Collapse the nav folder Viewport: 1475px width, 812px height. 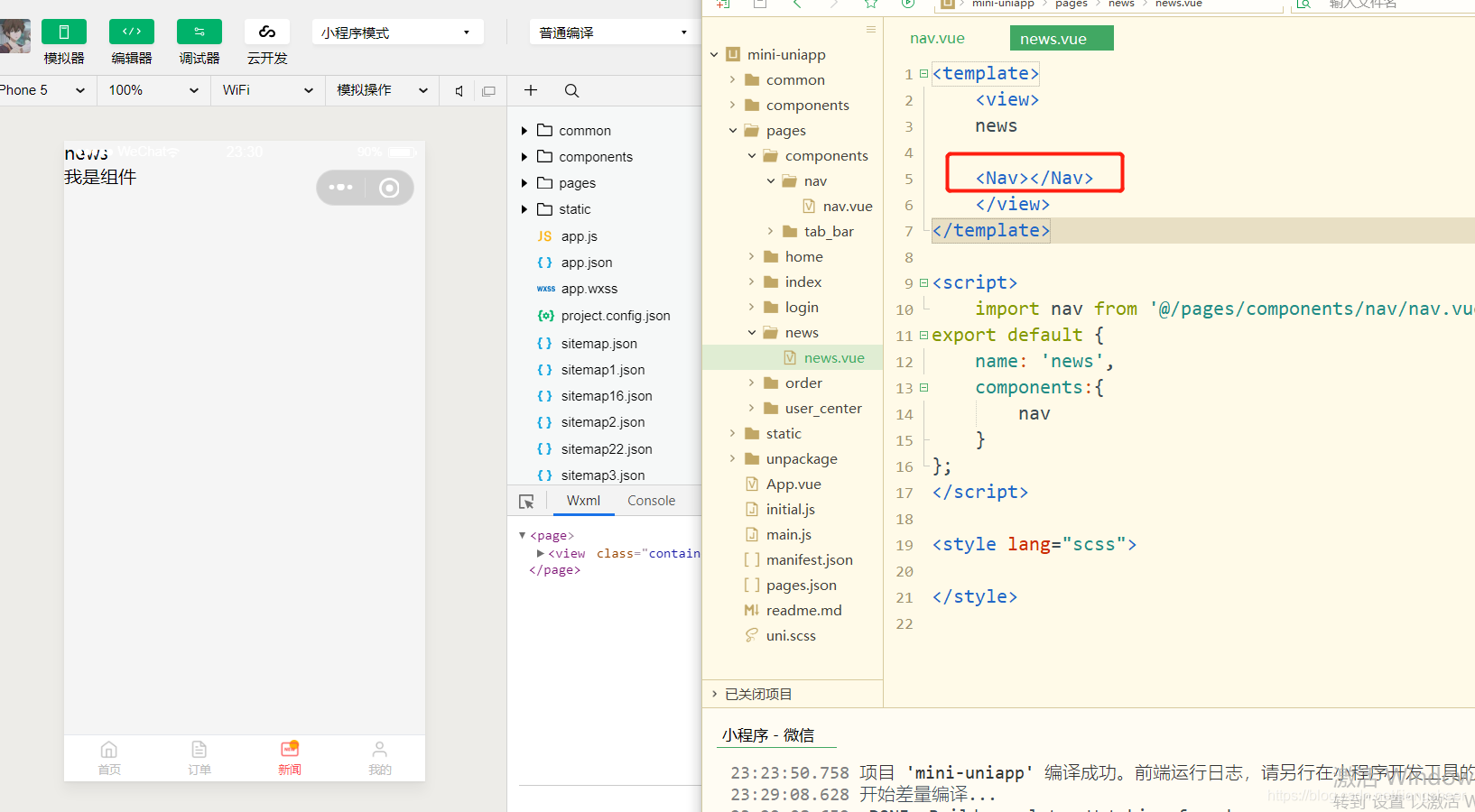[770, 181]
